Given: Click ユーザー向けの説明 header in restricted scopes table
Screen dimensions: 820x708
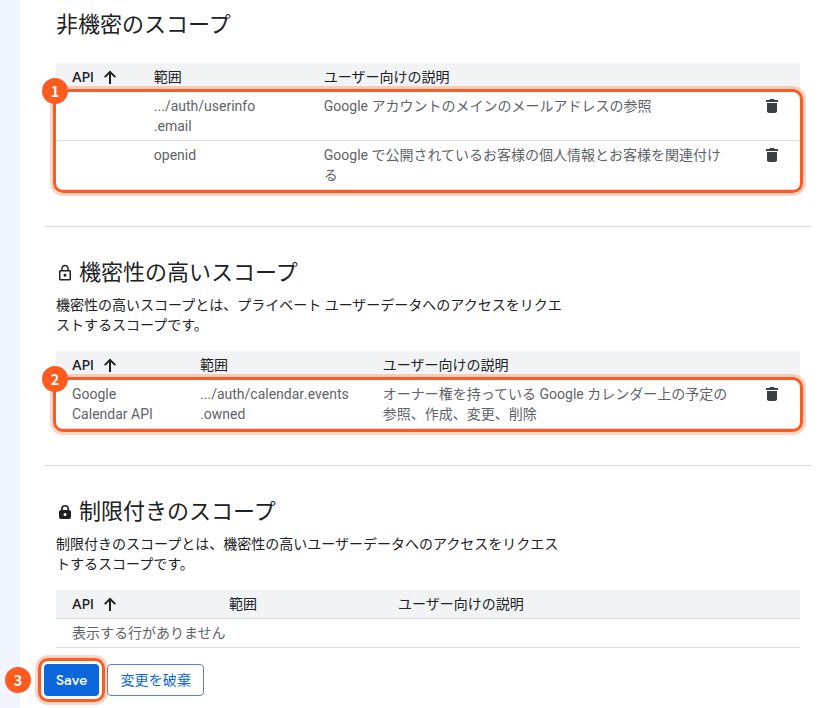Looking at the screenshot, I should click(x=461, y=604).
